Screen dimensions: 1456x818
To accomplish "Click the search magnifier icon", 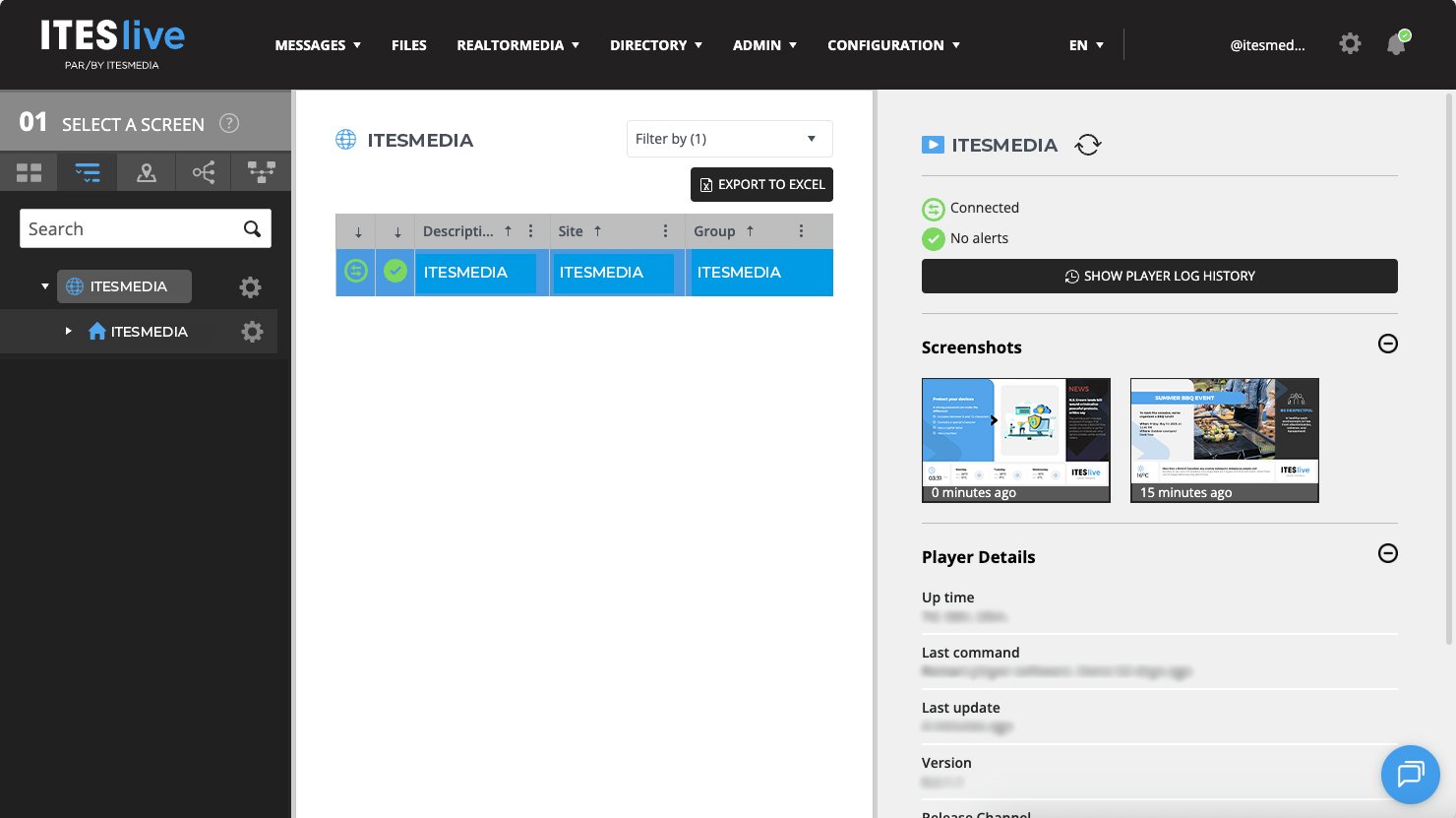I will 253,228.
